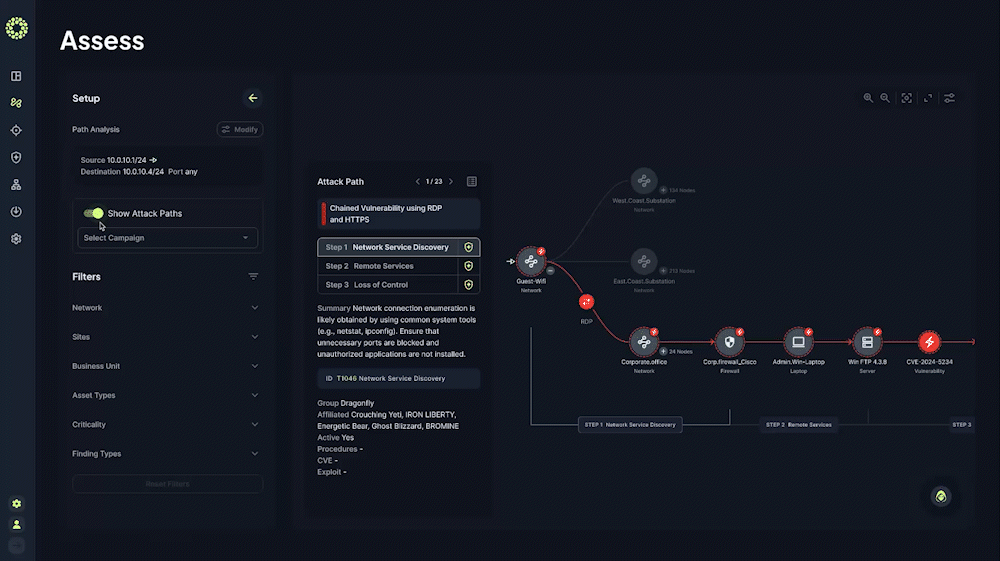Select STEP 2 Remote Services timeline segment
The image size is (1000, 561).
pos(798,425)
